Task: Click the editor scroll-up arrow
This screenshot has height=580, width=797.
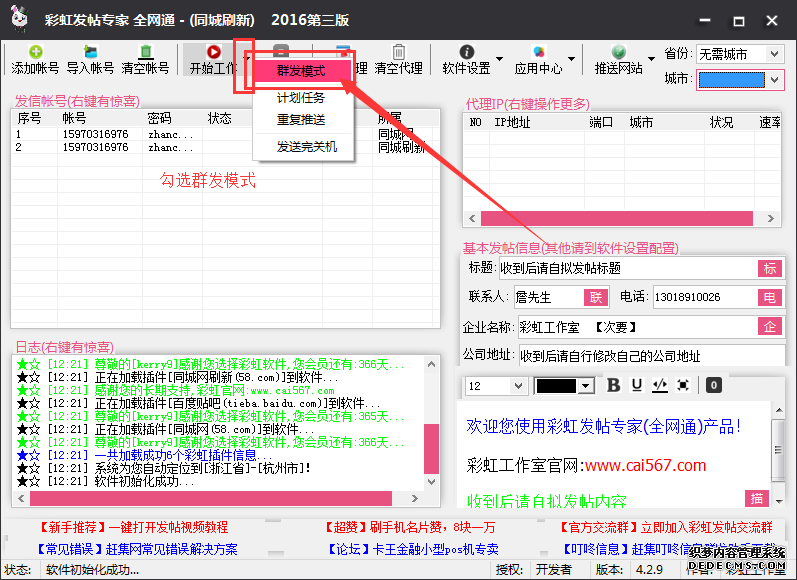Action: tap(779, 410)
